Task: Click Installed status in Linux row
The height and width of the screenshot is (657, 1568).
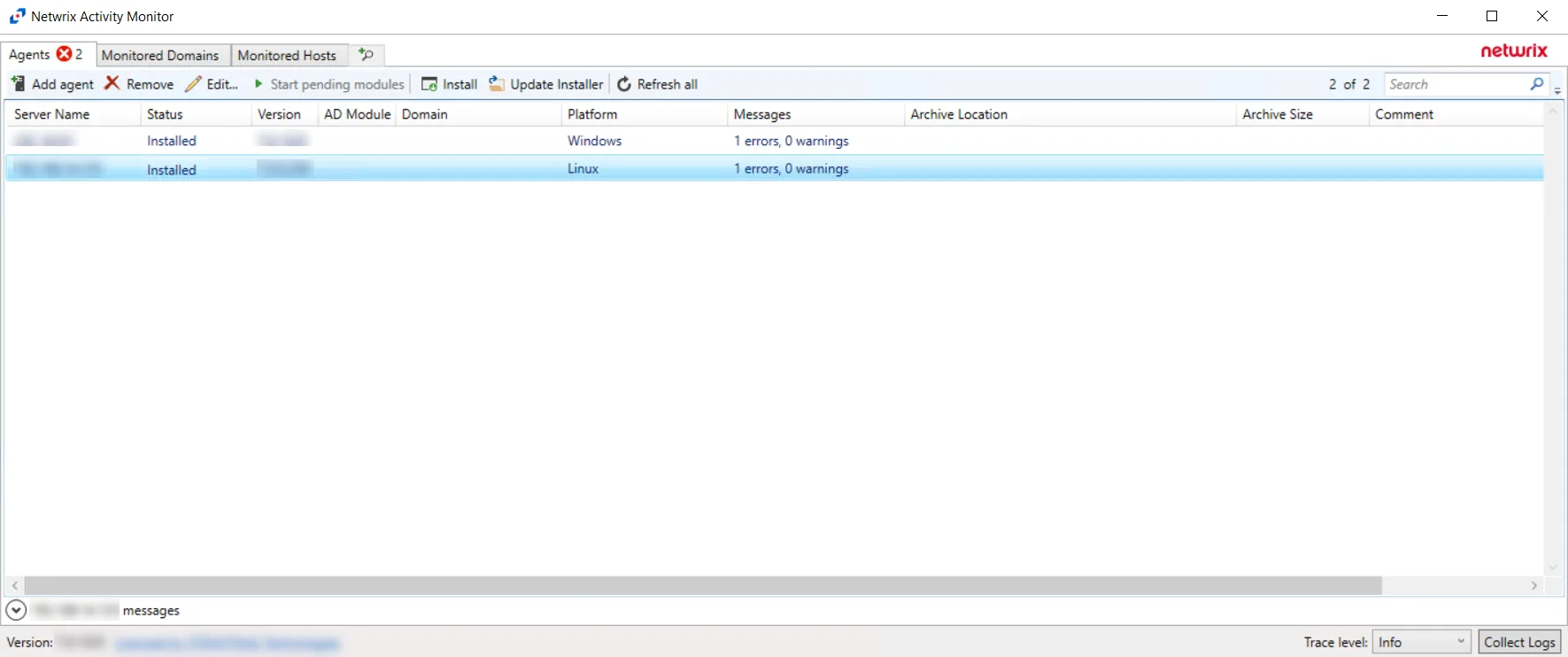Action: [x=172, y=169]
